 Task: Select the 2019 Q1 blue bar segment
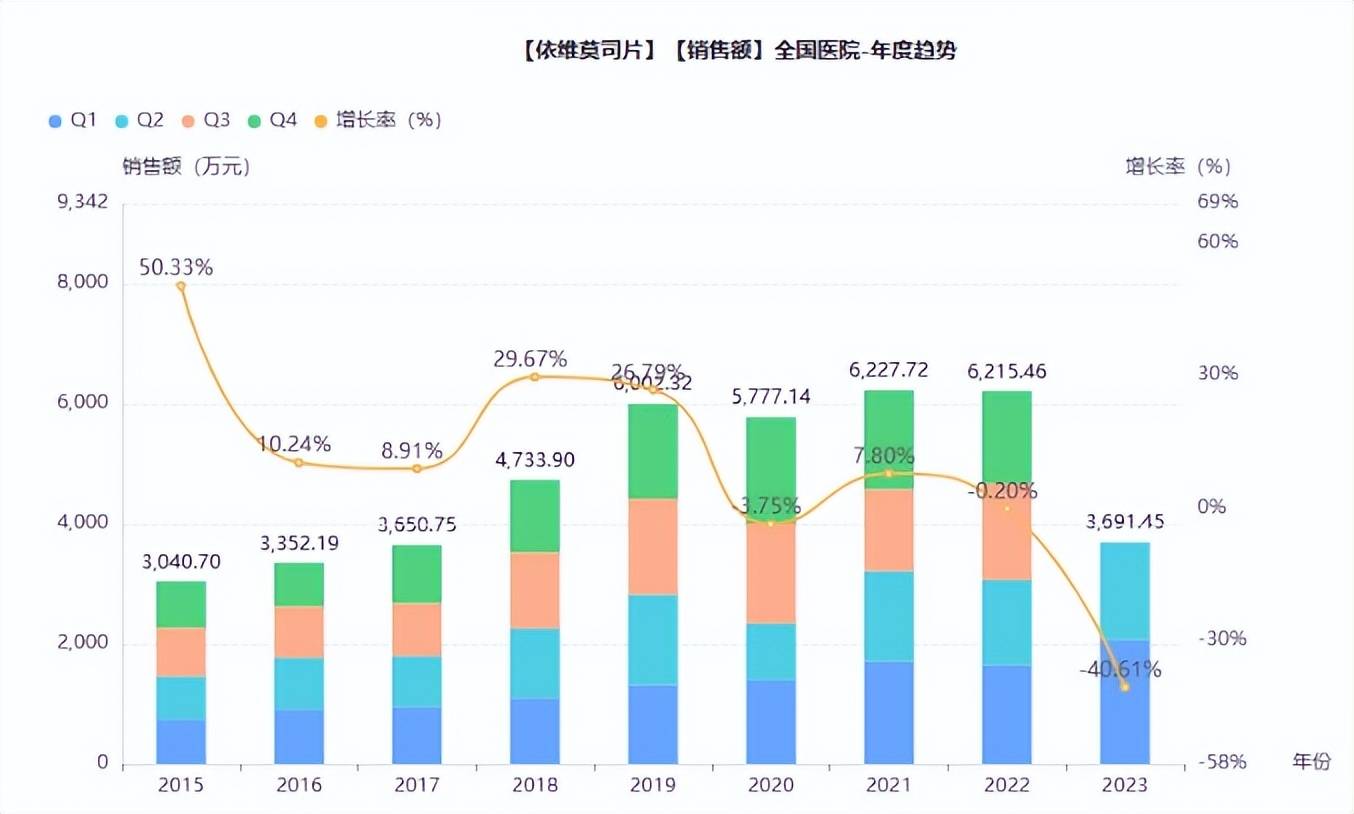pos(653,725)
